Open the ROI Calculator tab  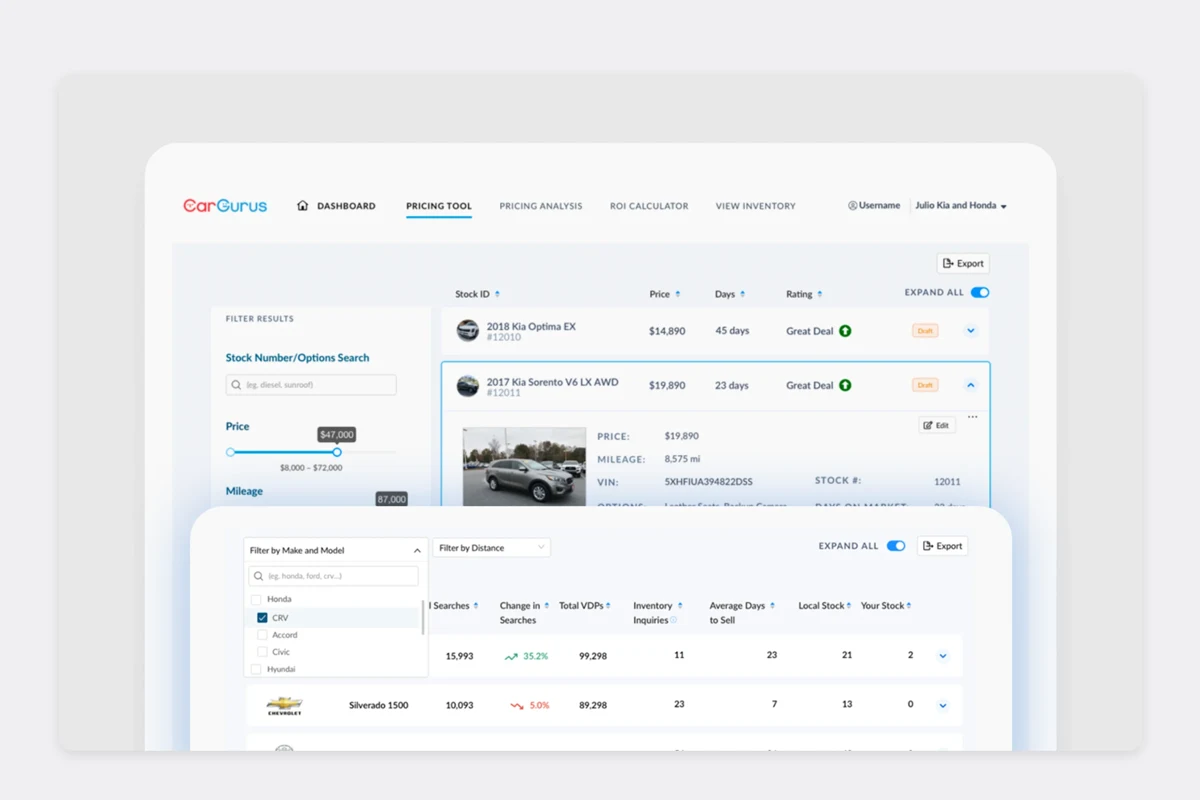coord(649,206)
